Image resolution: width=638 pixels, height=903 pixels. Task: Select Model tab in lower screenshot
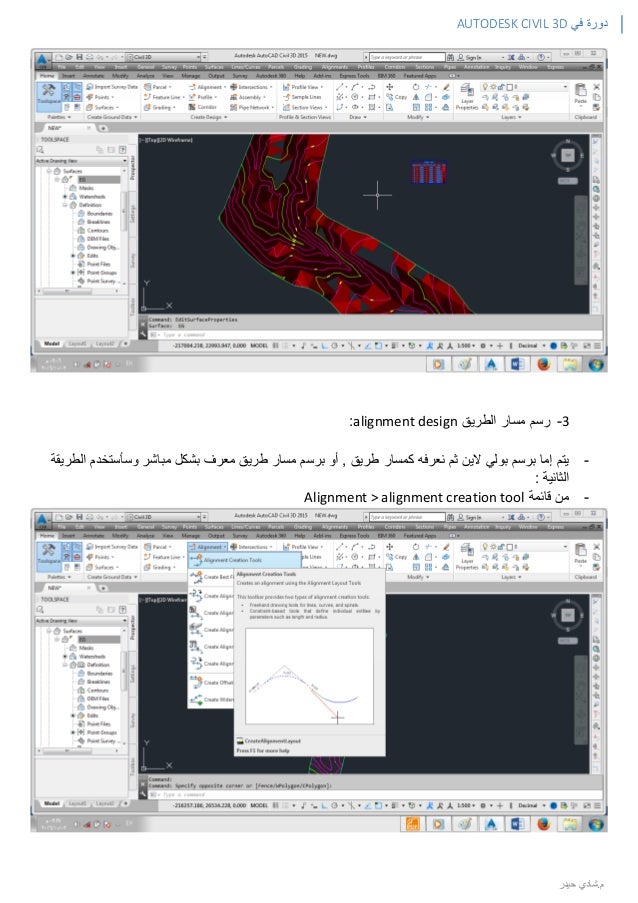[52, 803]
